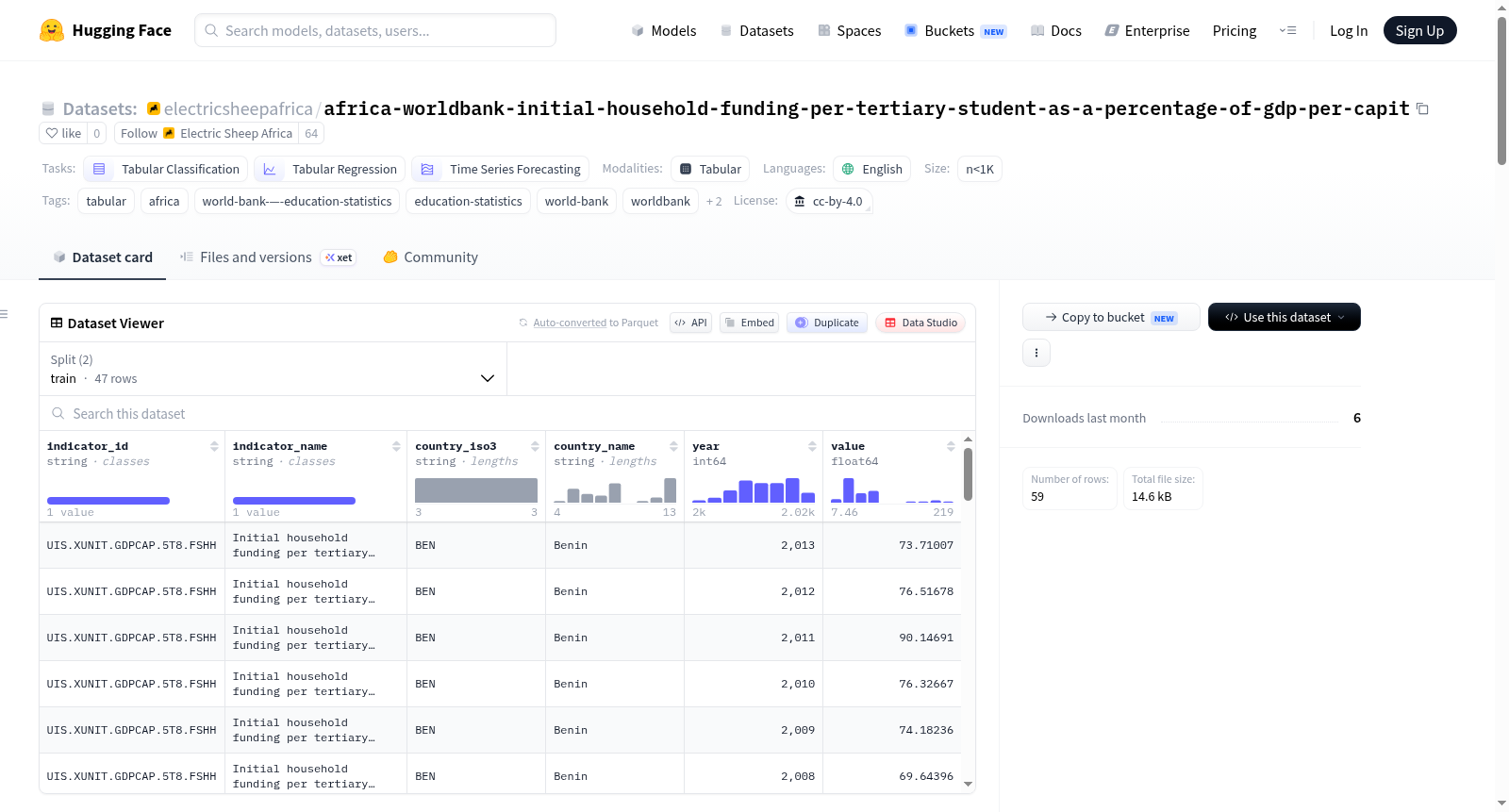Click the value histogram in column header
Viewport: 1509px width, 812px height.
pos(892,490)
